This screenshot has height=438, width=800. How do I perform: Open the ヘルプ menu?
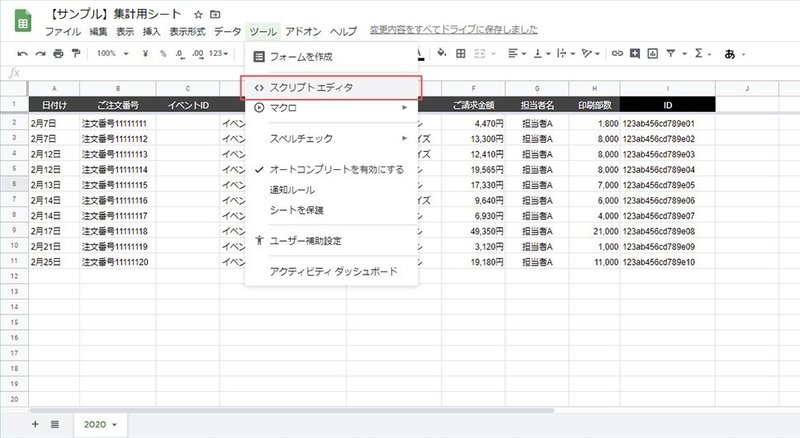[x=343, y=32]
